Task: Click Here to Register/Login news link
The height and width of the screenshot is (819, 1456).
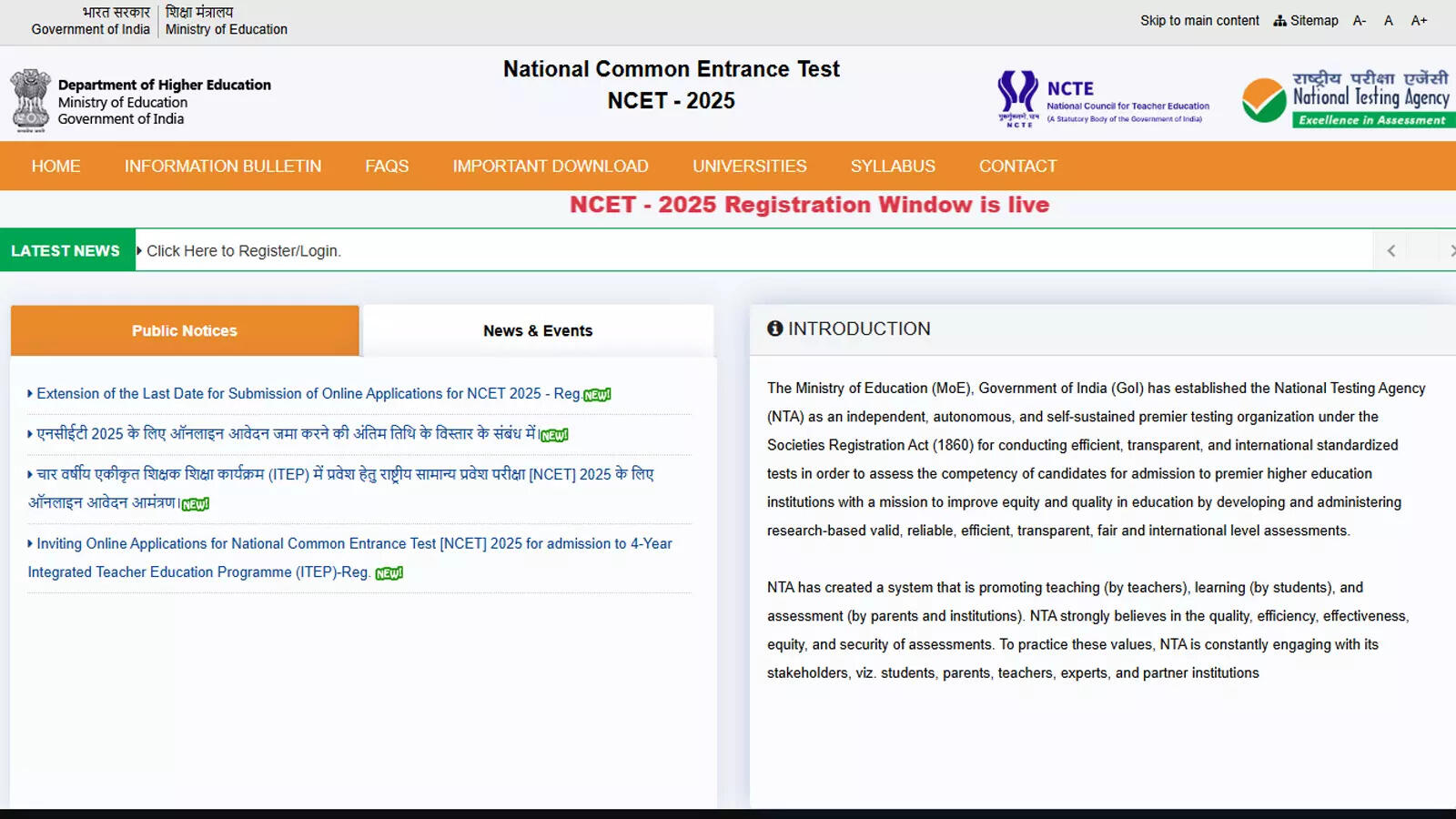Action: coord(243,251)
